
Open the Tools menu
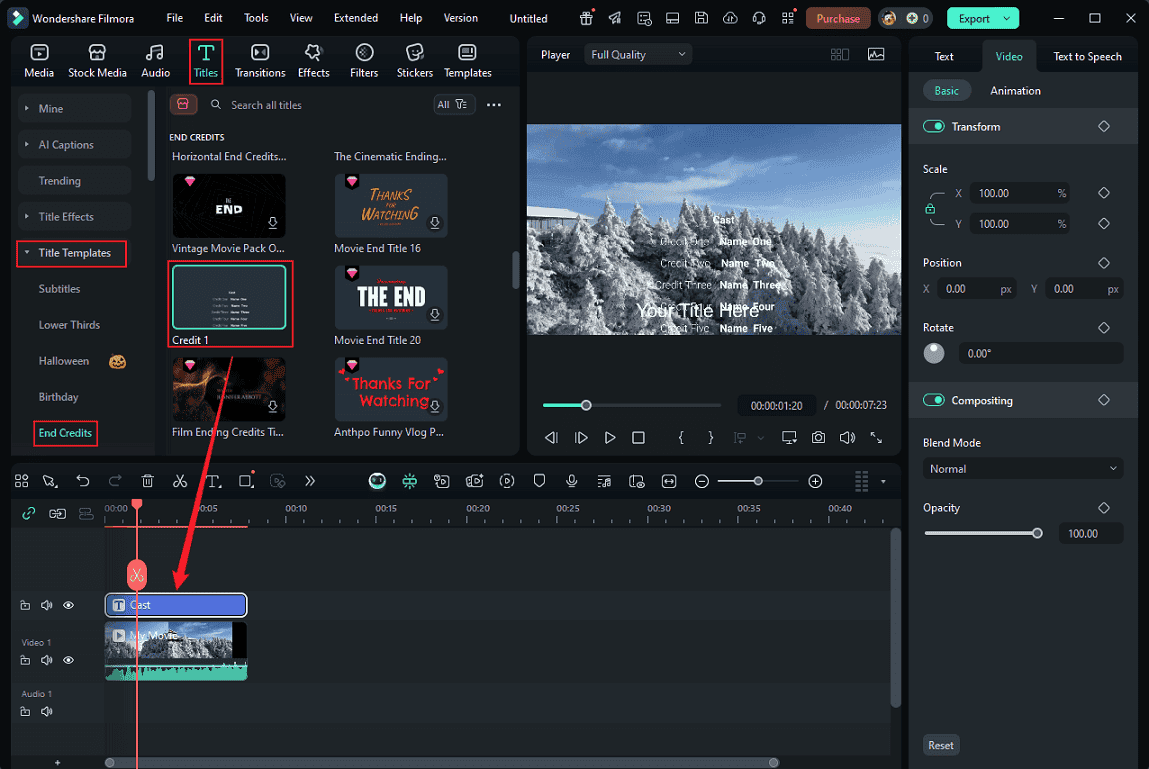point(256,17)
